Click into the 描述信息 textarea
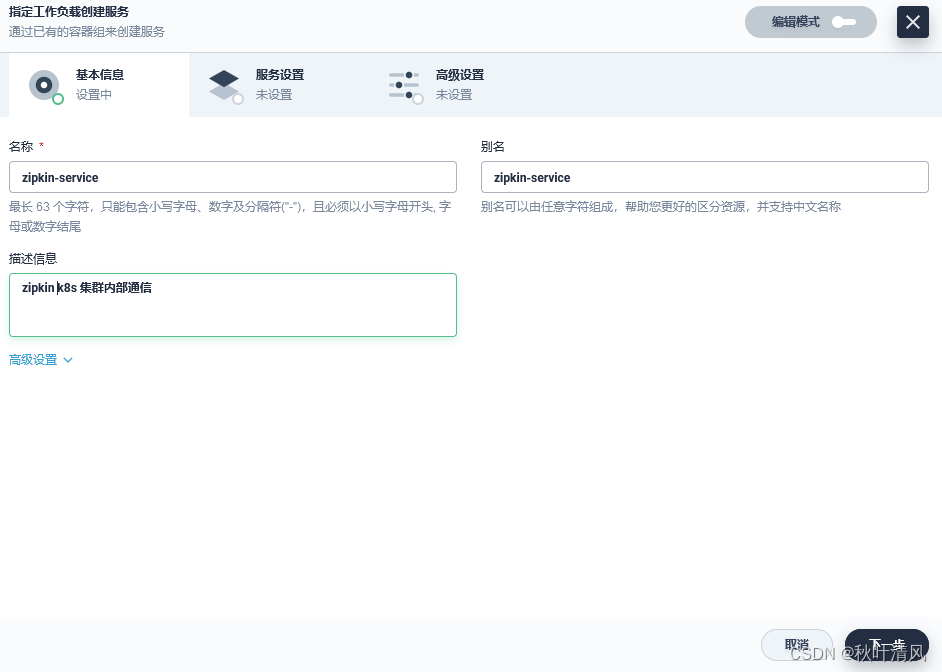942x672 pixels. (x=232, y=305)
